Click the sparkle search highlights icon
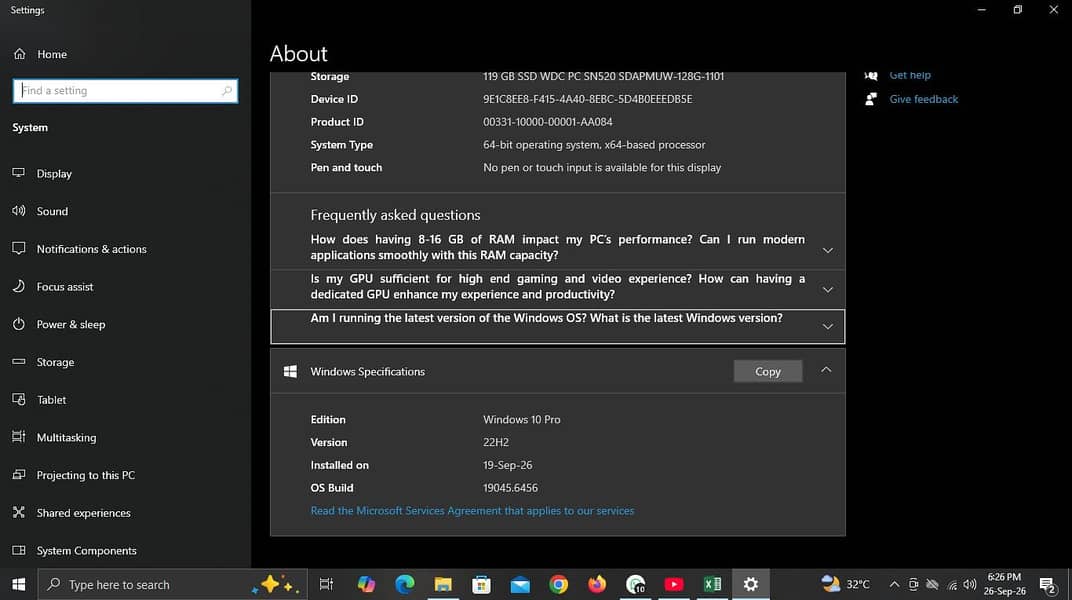Screen dimensions: 1072x600 coord(275,584)
